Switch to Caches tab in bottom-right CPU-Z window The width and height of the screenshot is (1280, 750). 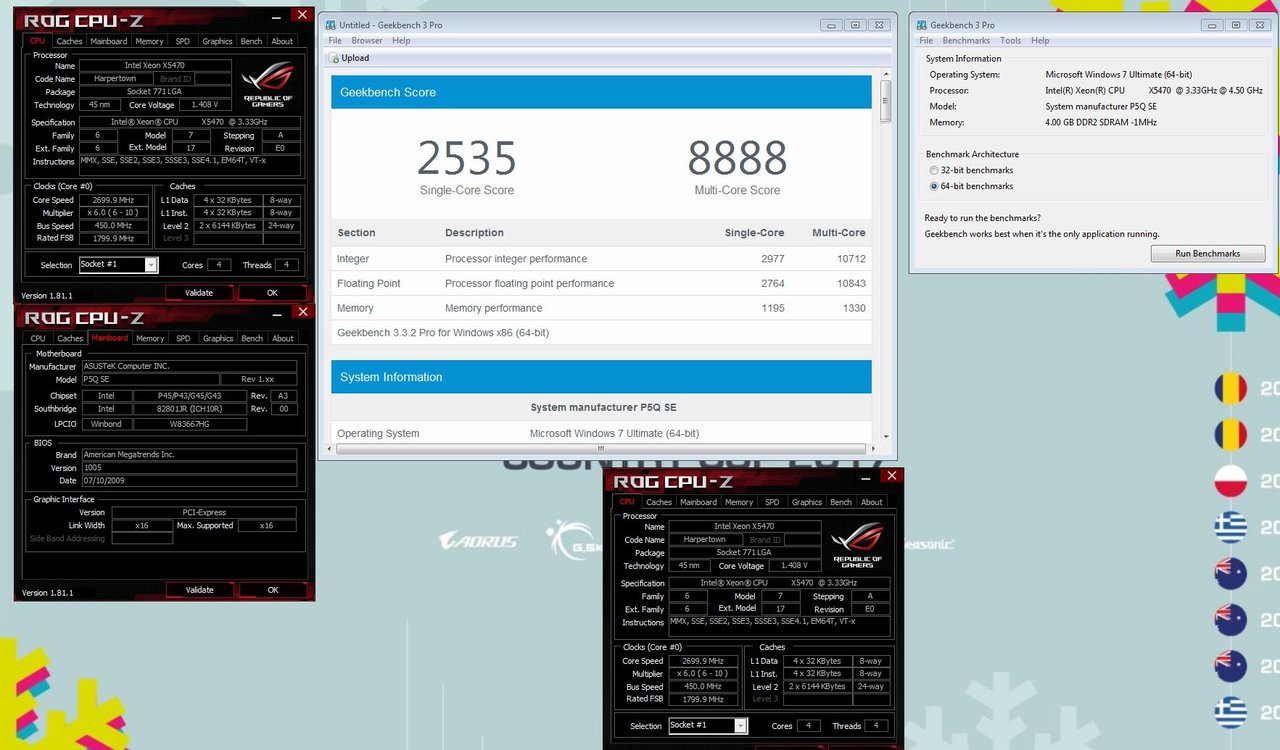(659, 502)
